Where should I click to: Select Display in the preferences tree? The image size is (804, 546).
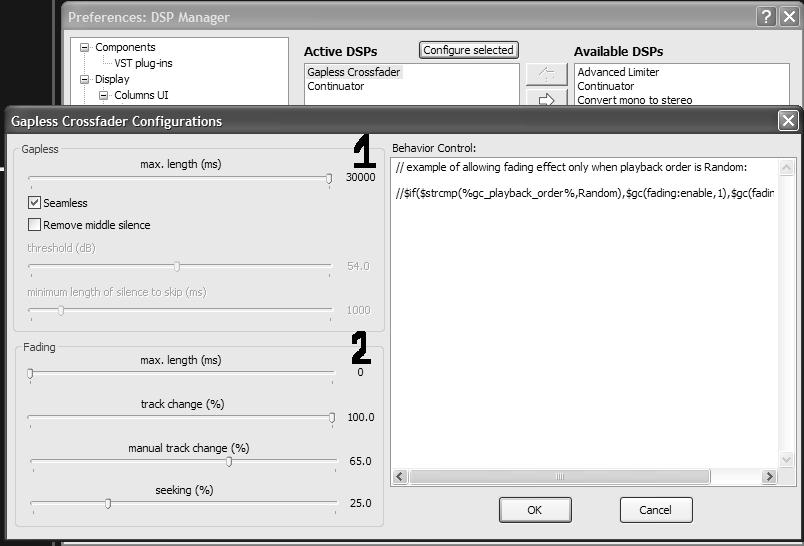[x=112, y=79]
